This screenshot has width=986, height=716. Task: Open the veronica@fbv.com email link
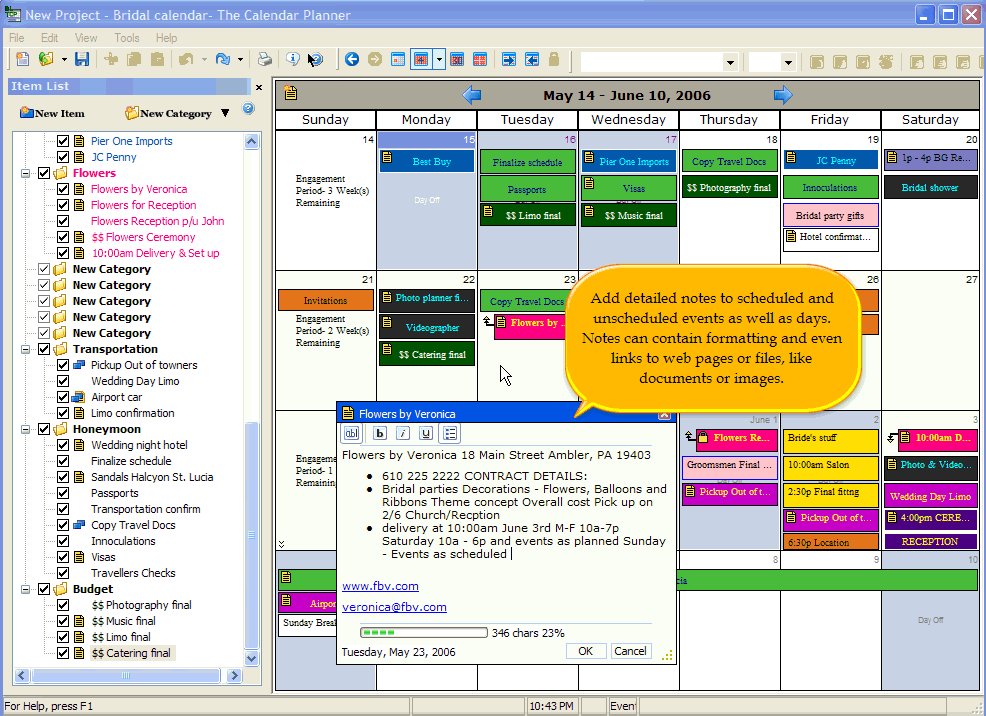coord(394,607)
